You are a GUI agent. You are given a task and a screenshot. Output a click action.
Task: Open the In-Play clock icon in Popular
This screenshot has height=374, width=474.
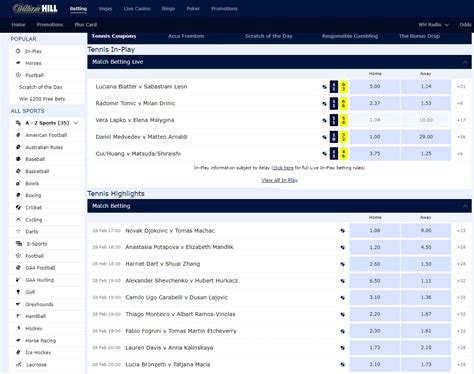[18, 51]
